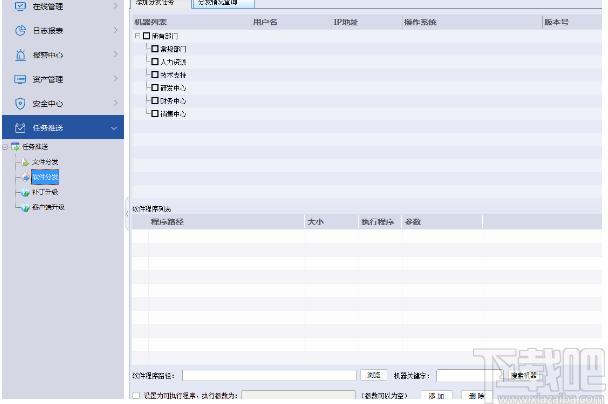This screenshot has width=608, height=404.
Task: Open the 日志报表 menu item
Action: [x=63, y=30]
